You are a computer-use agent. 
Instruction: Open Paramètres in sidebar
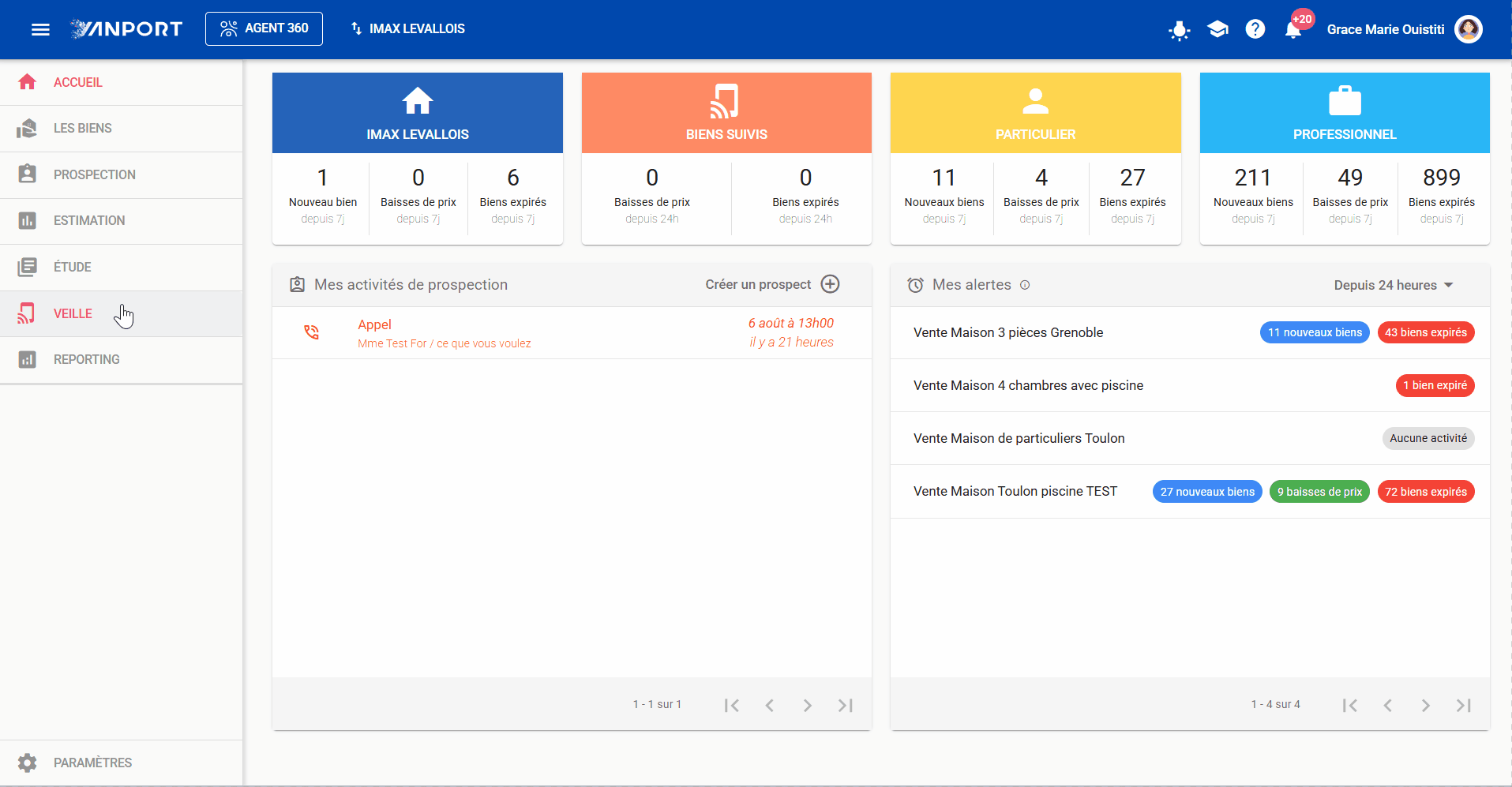[x=121, y=763]
